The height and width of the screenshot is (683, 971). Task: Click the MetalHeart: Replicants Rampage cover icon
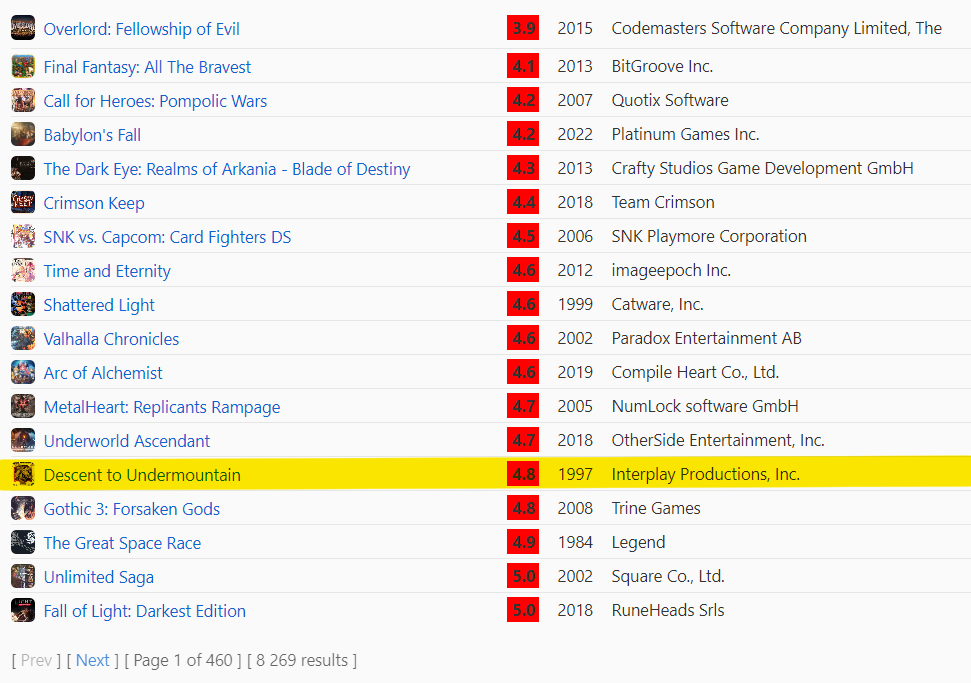click(23, 407)
